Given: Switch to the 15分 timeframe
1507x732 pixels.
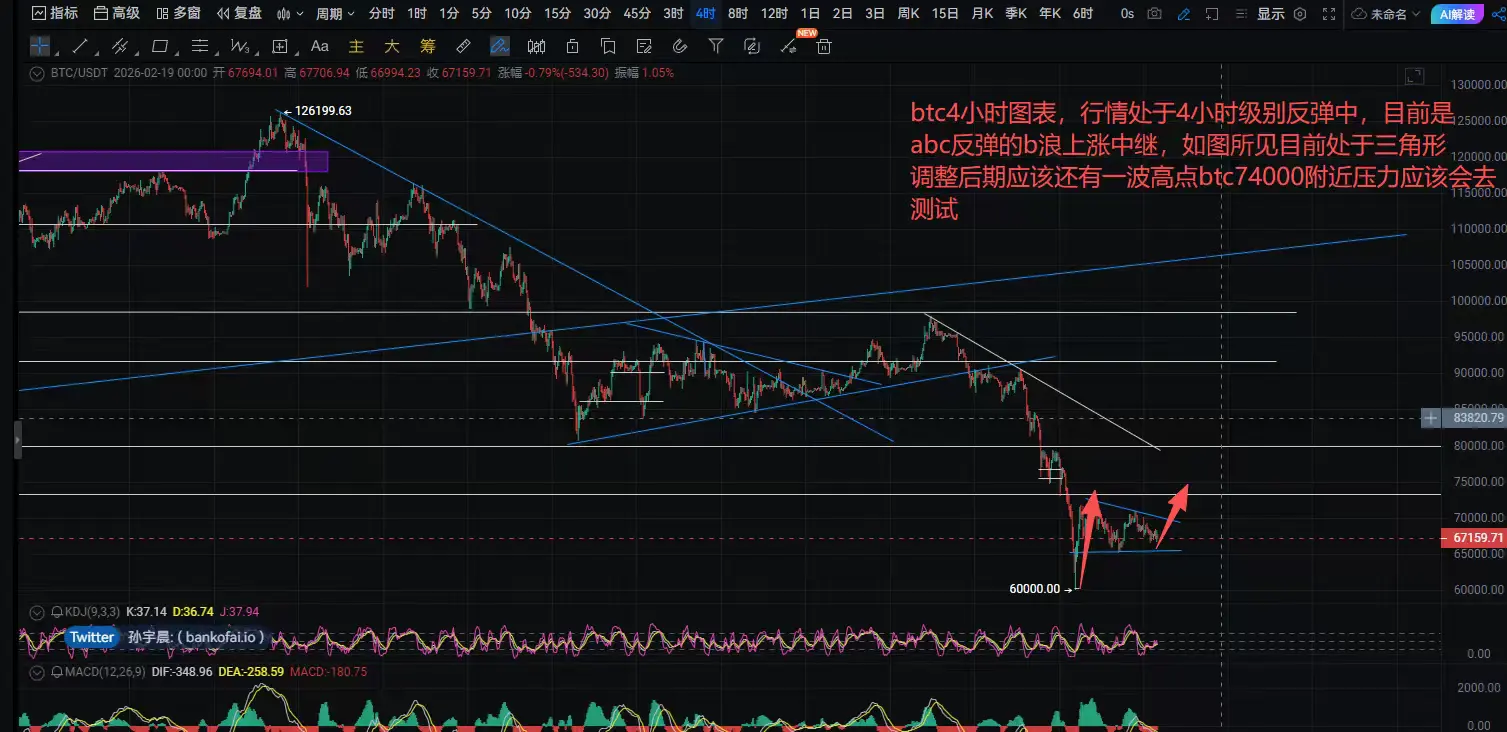Looking at the screenshot, I should pyautogui.click(x=557, y=14).
